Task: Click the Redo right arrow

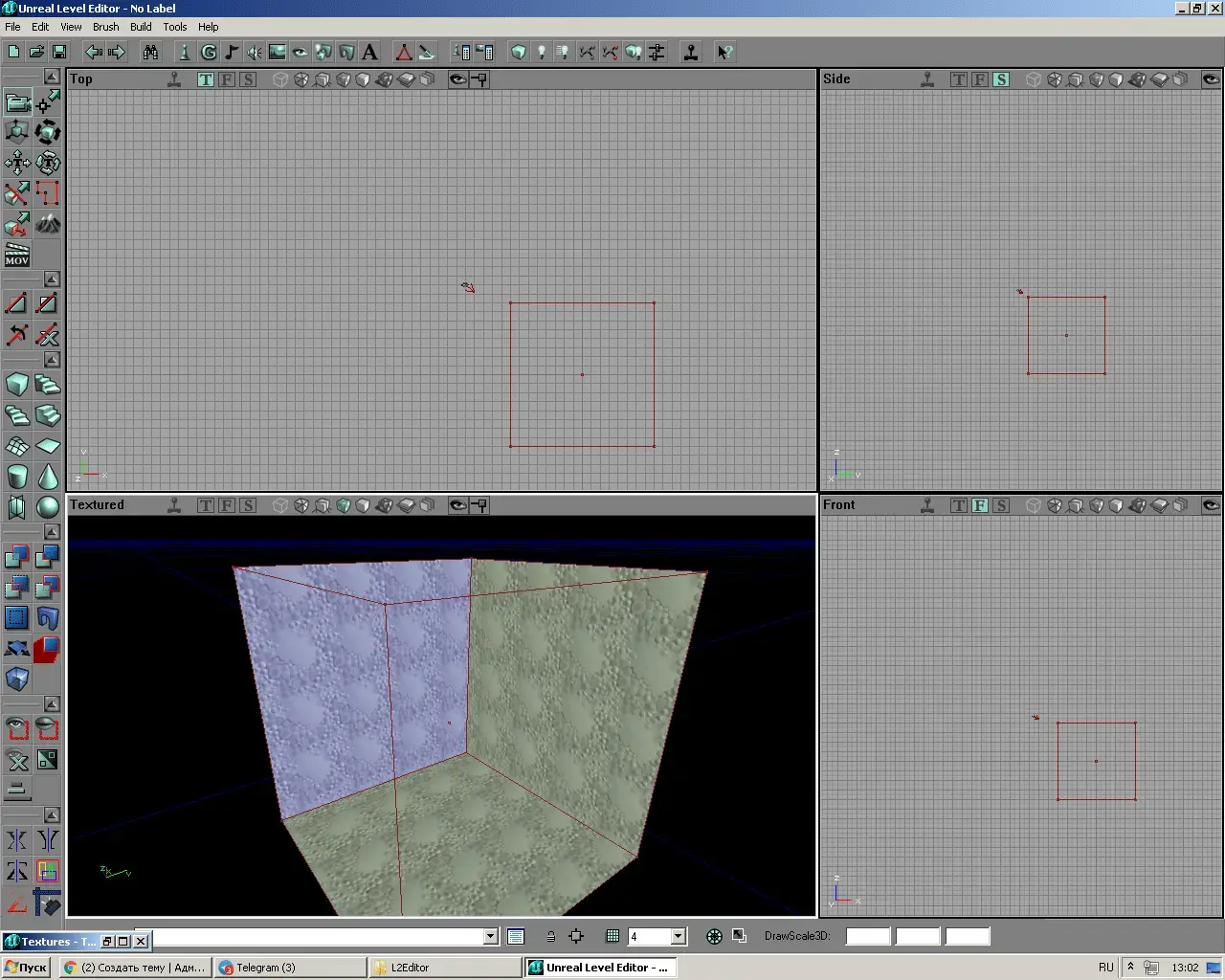Action: [117, 52]
